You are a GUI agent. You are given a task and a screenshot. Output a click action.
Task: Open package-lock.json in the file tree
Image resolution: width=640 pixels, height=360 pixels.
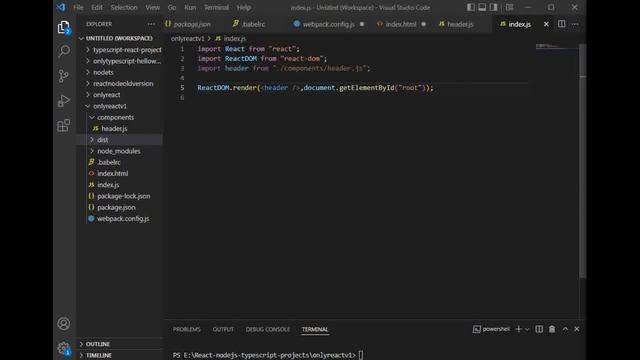pos(119,196)
